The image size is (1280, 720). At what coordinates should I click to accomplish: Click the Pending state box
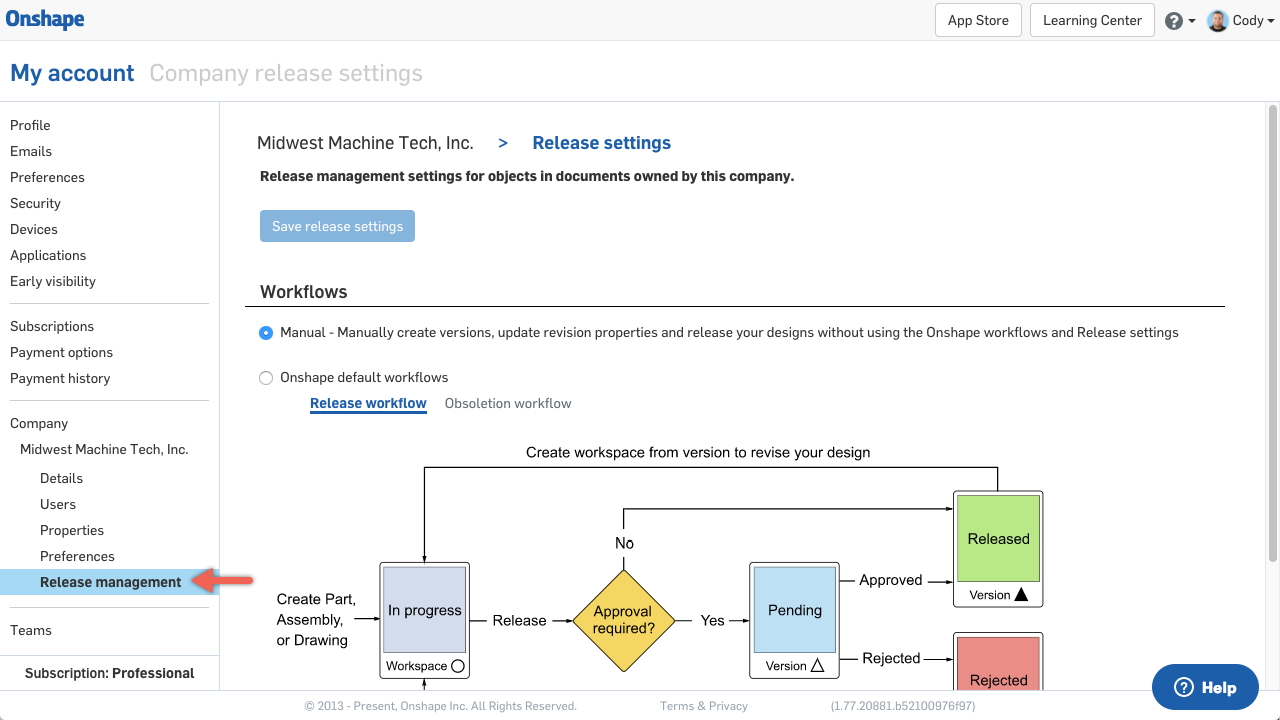[794, 619]
